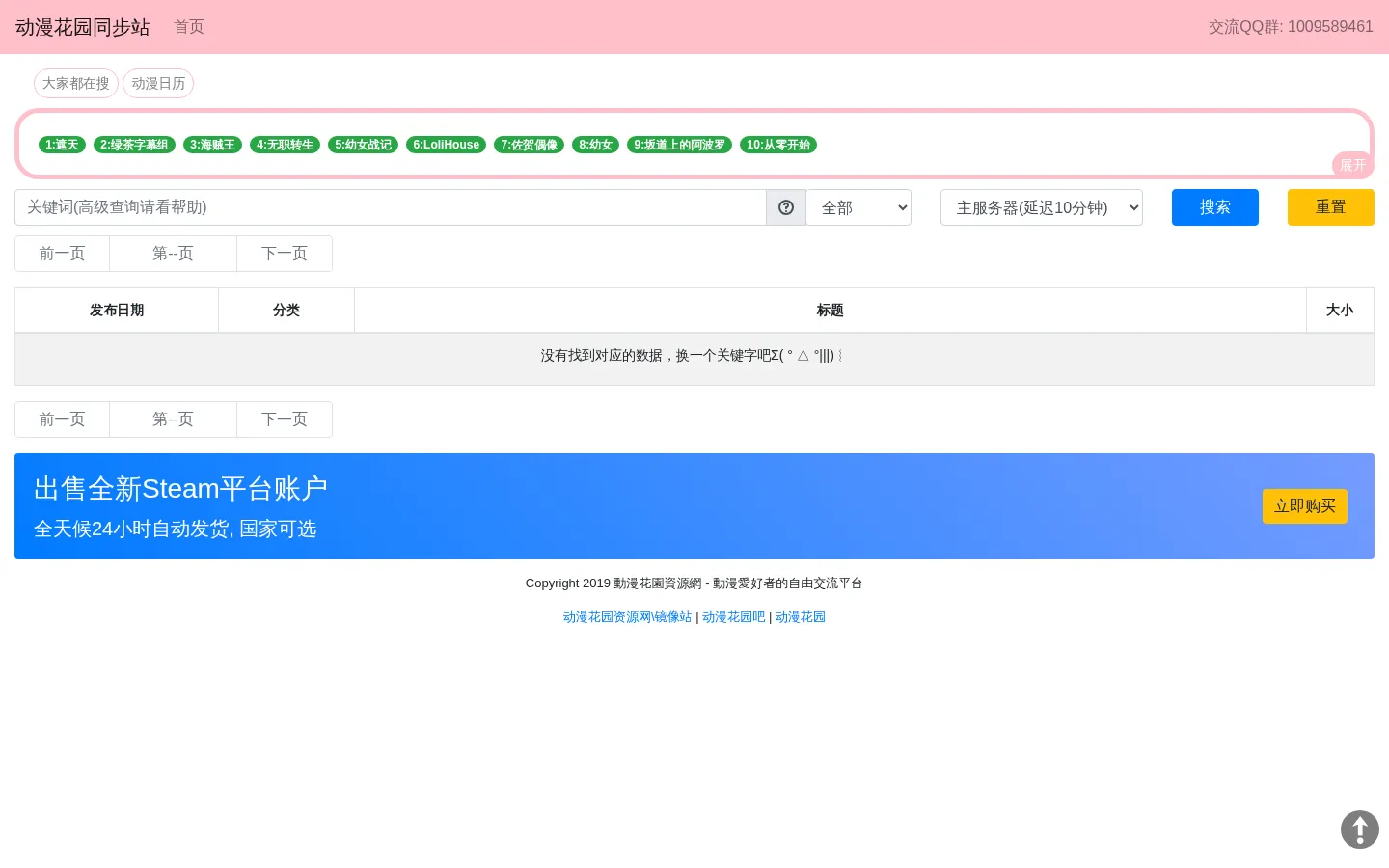Image resolution: width=1389 pixels, height=868 pixels.
Task: Expand the hot keywords panel with 展开
Action: (x=1352, y=165)
